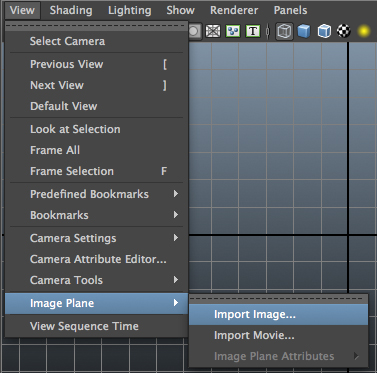The height and width of the screenshot is (373, 377).
Task: Enable wireframe cube display mode
Action: pos(284,31)
